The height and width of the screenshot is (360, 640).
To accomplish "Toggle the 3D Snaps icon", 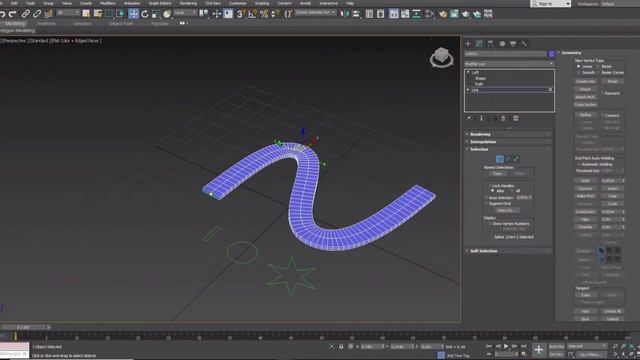I will point(241,14).
